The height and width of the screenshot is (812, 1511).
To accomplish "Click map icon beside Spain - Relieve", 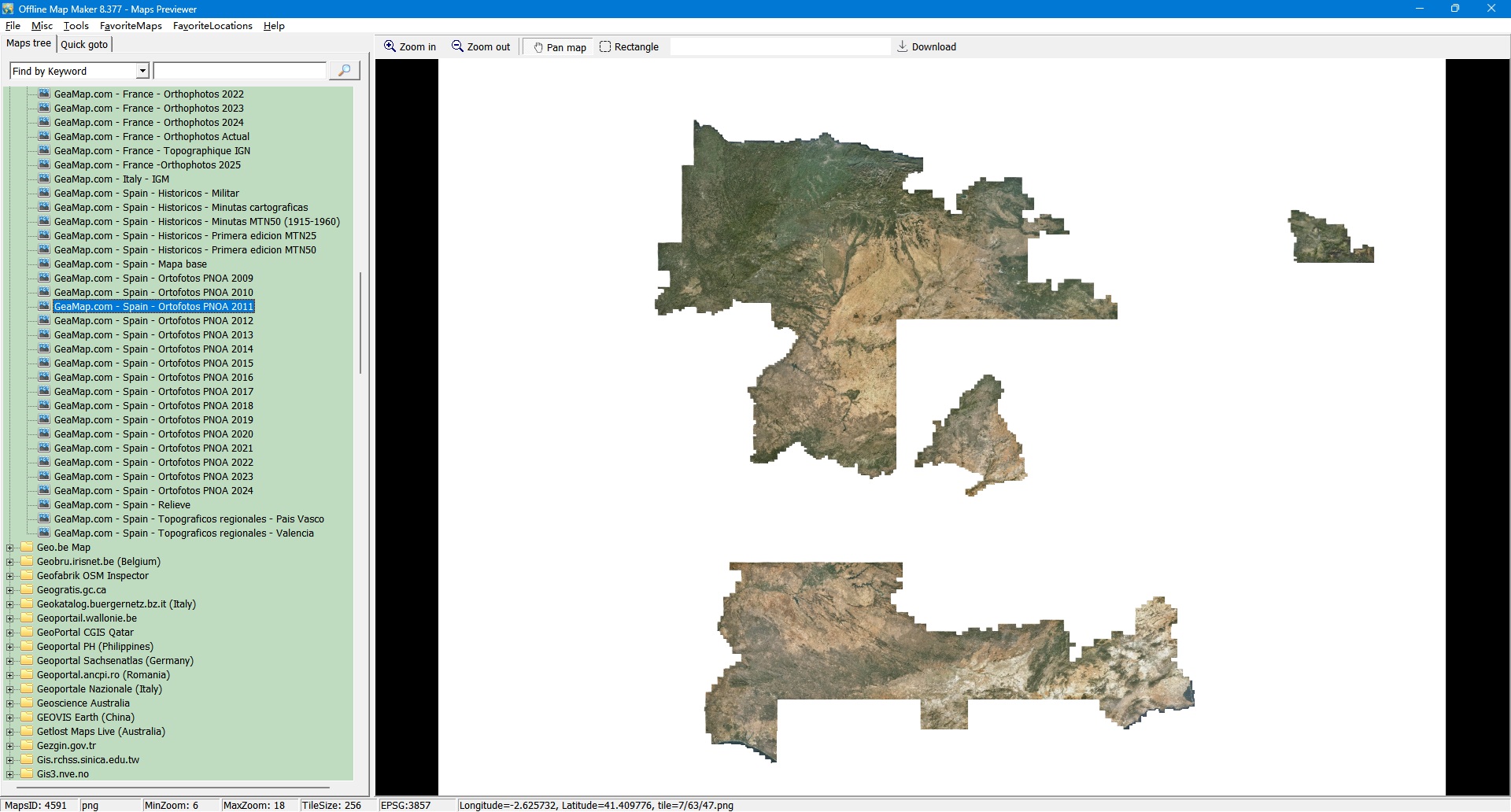I will point(45,504).
